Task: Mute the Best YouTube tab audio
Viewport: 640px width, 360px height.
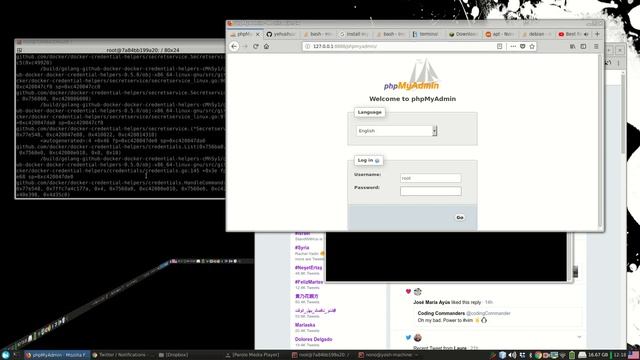Action: pyautogui.click(x=586, y=34)
